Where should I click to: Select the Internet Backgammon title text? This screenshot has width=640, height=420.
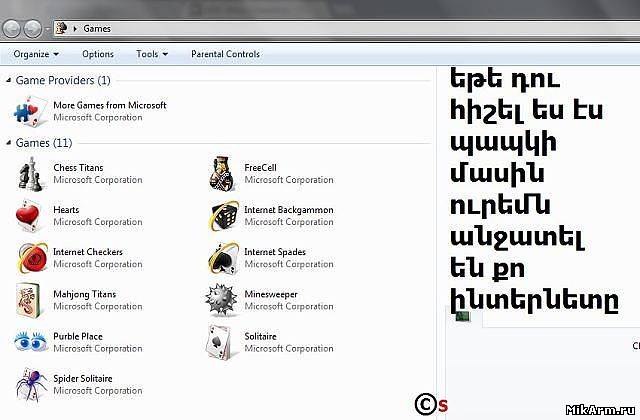289,210
